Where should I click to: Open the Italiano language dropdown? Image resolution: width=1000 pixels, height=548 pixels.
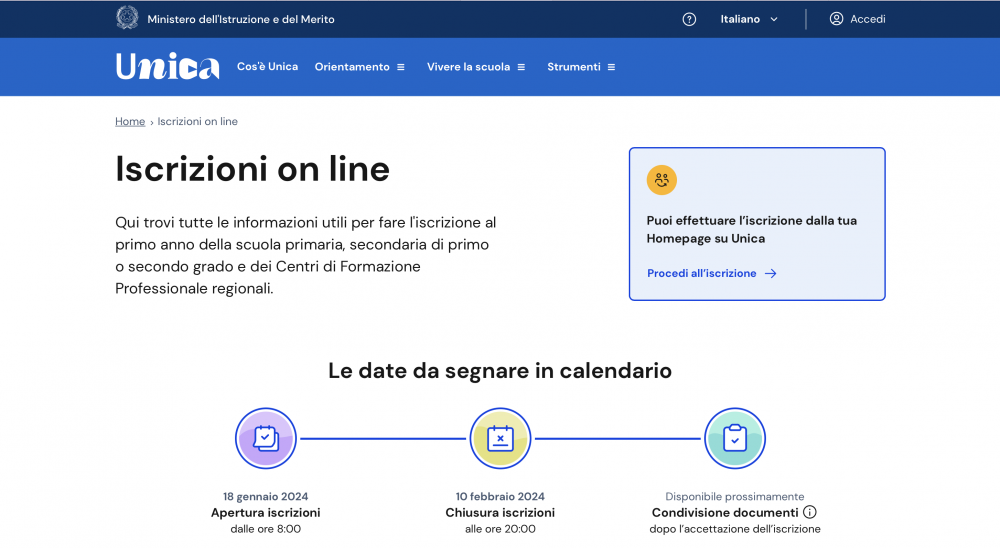[x=749, y=19]
